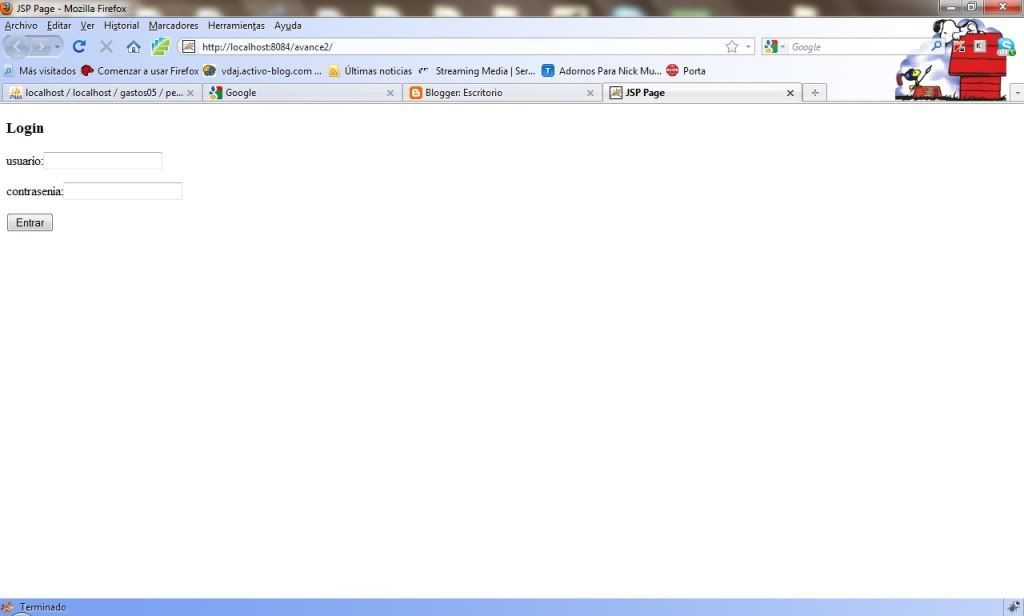Expand the Google search engine selector
This screenshot has width=1024, height=616.
pyautogui.click(x=776, y=47)
